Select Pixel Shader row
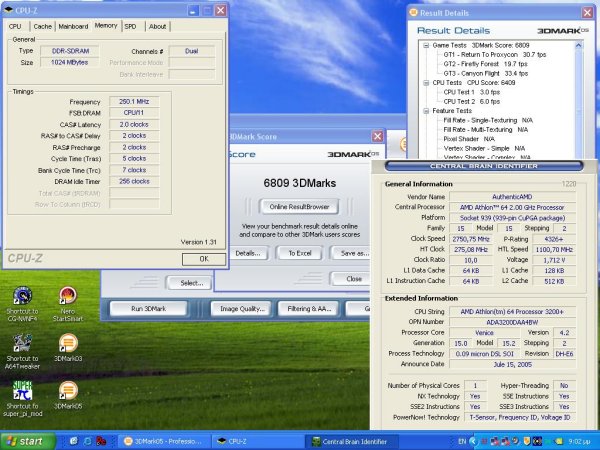Screen dimensions: 600x450 point(469,139)
